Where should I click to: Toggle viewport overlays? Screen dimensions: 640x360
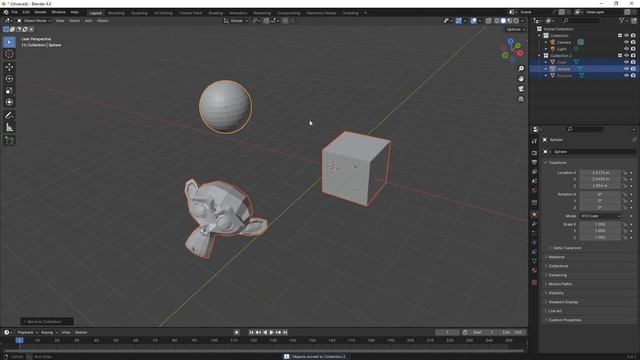coord(473,20)
